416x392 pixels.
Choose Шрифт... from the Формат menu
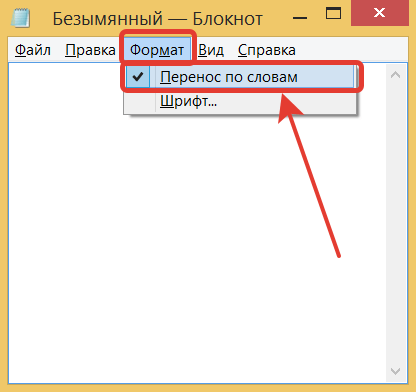coord(240,101)
